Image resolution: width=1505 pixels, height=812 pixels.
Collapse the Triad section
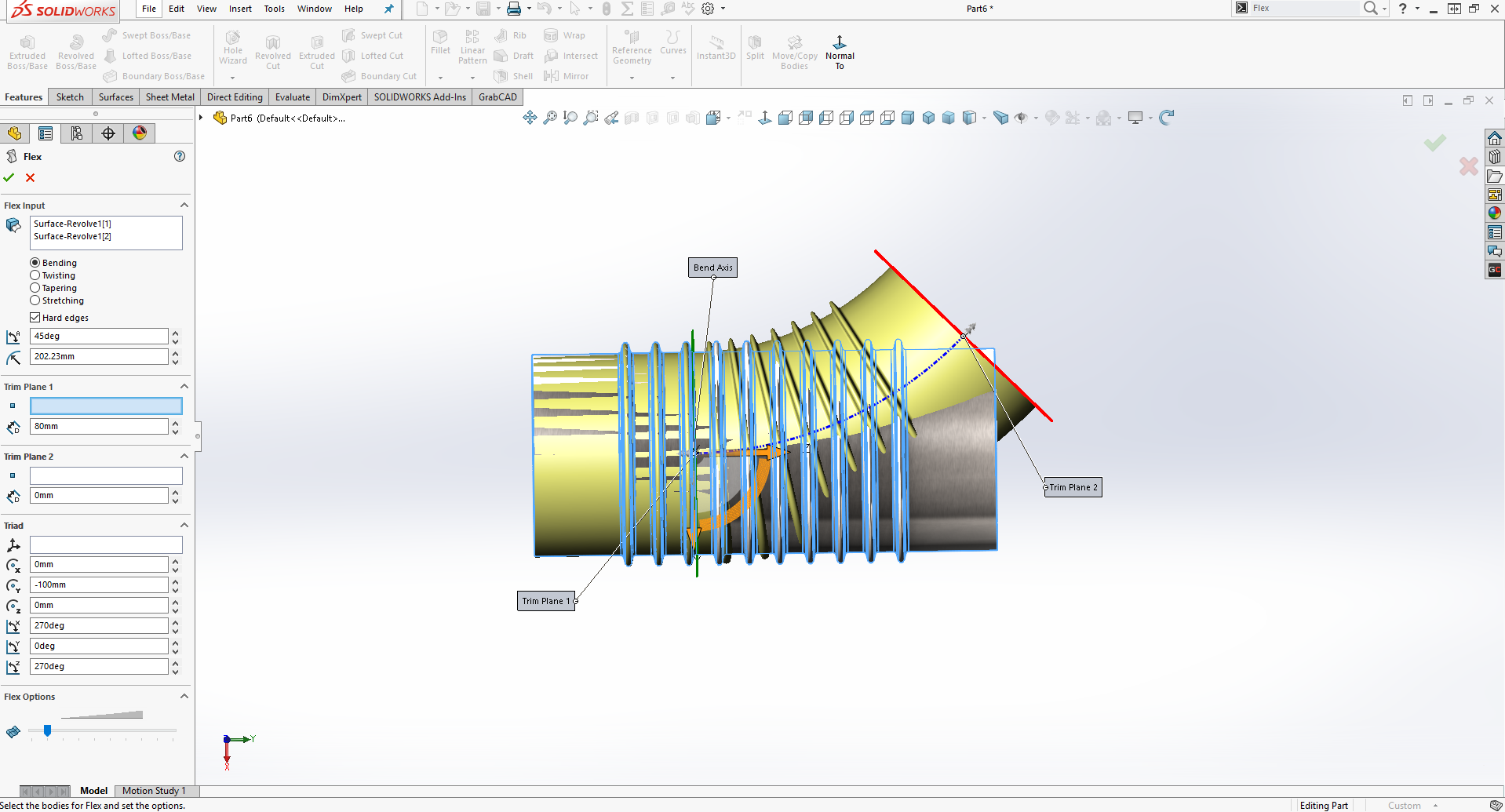(x=184, y=526)
